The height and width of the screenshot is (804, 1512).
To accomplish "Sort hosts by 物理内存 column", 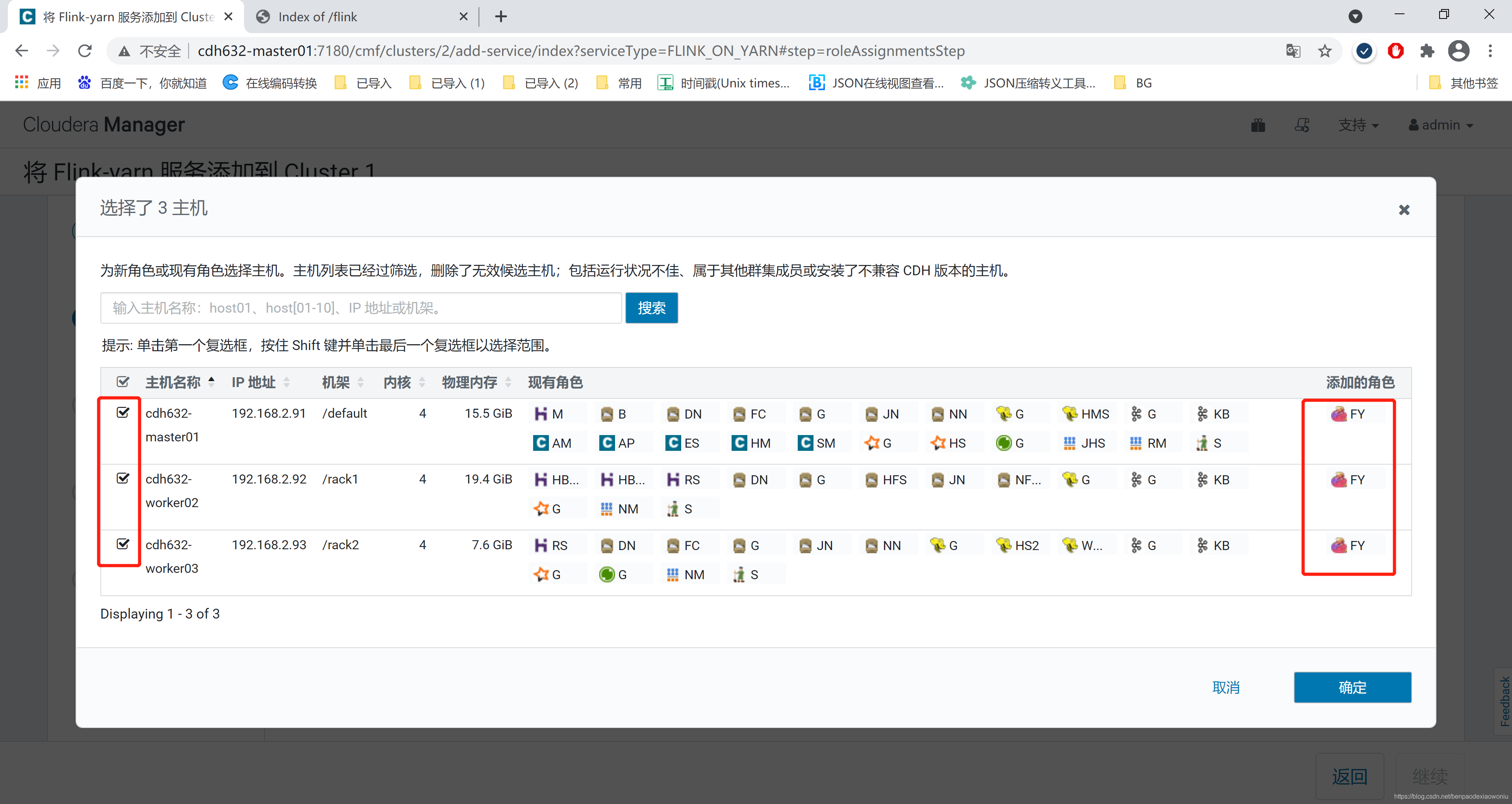I will click(476, 383).
